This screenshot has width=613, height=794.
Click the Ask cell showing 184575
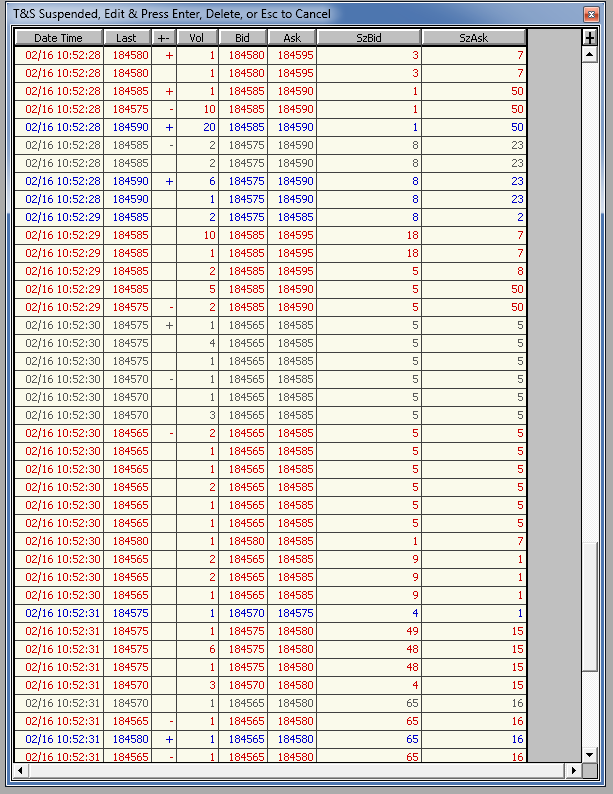pos(292,613)
